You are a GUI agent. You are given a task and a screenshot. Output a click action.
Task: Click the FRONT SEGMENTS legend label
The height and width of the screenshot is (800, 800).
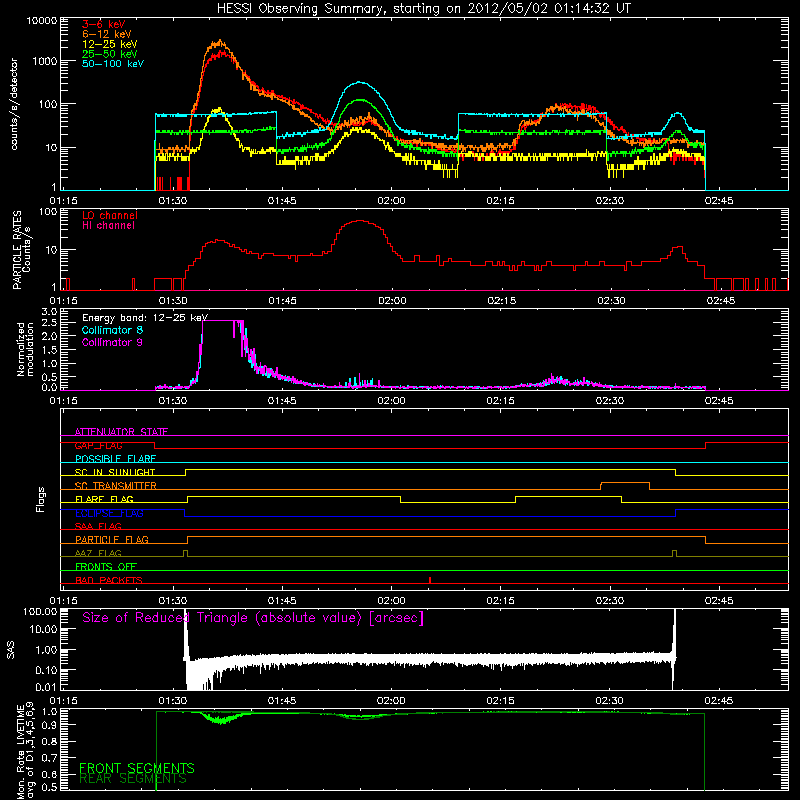[137, 768]
